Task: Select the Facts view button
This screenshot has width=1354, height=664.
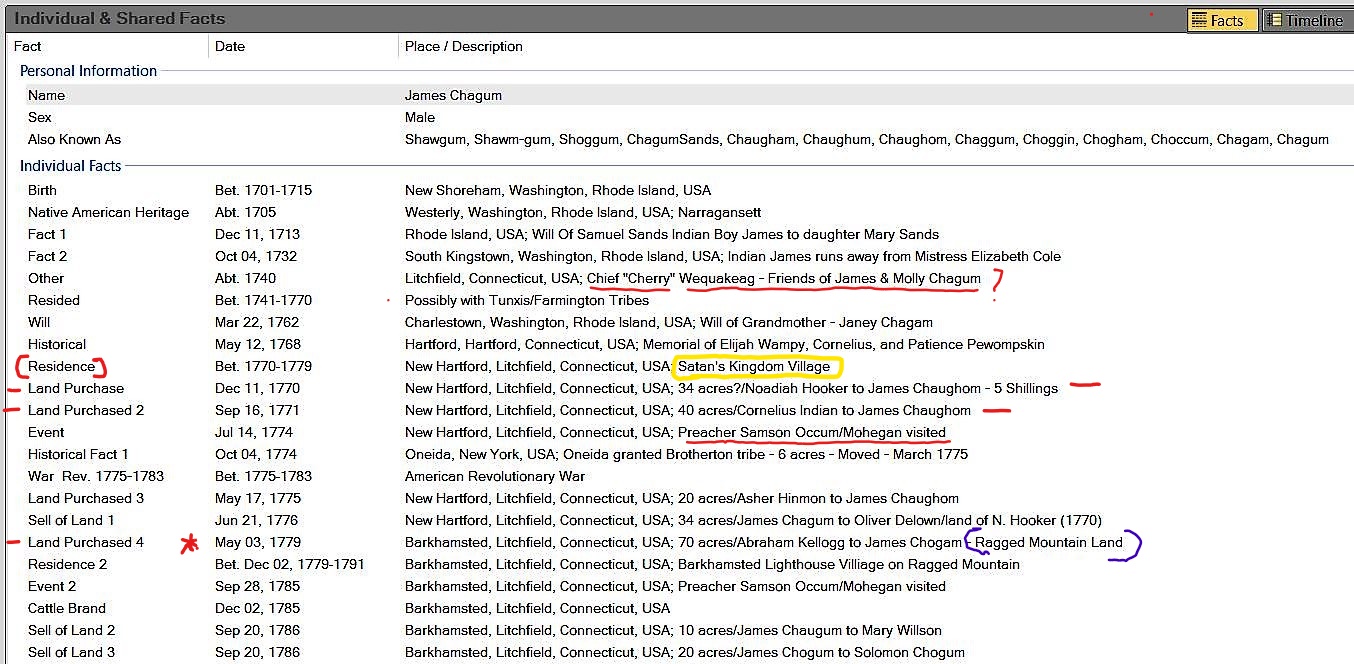Action: (x=1222, y=20)
